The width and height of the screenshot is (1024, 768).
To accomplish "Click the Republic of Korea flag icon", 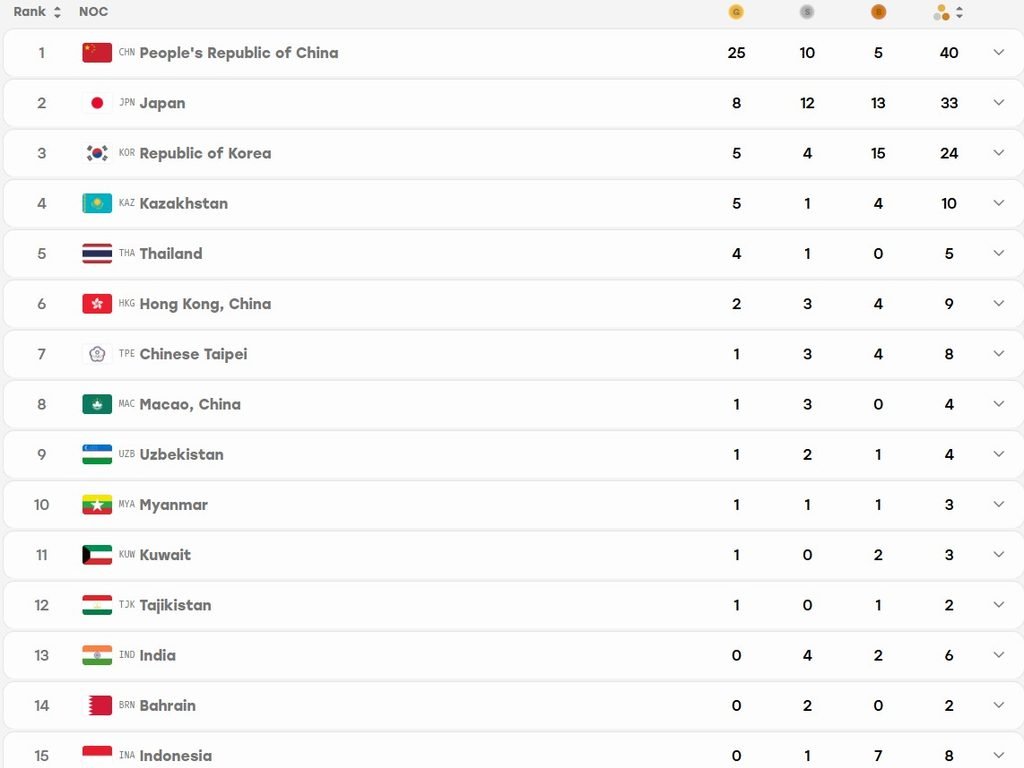I will [97, 153].
